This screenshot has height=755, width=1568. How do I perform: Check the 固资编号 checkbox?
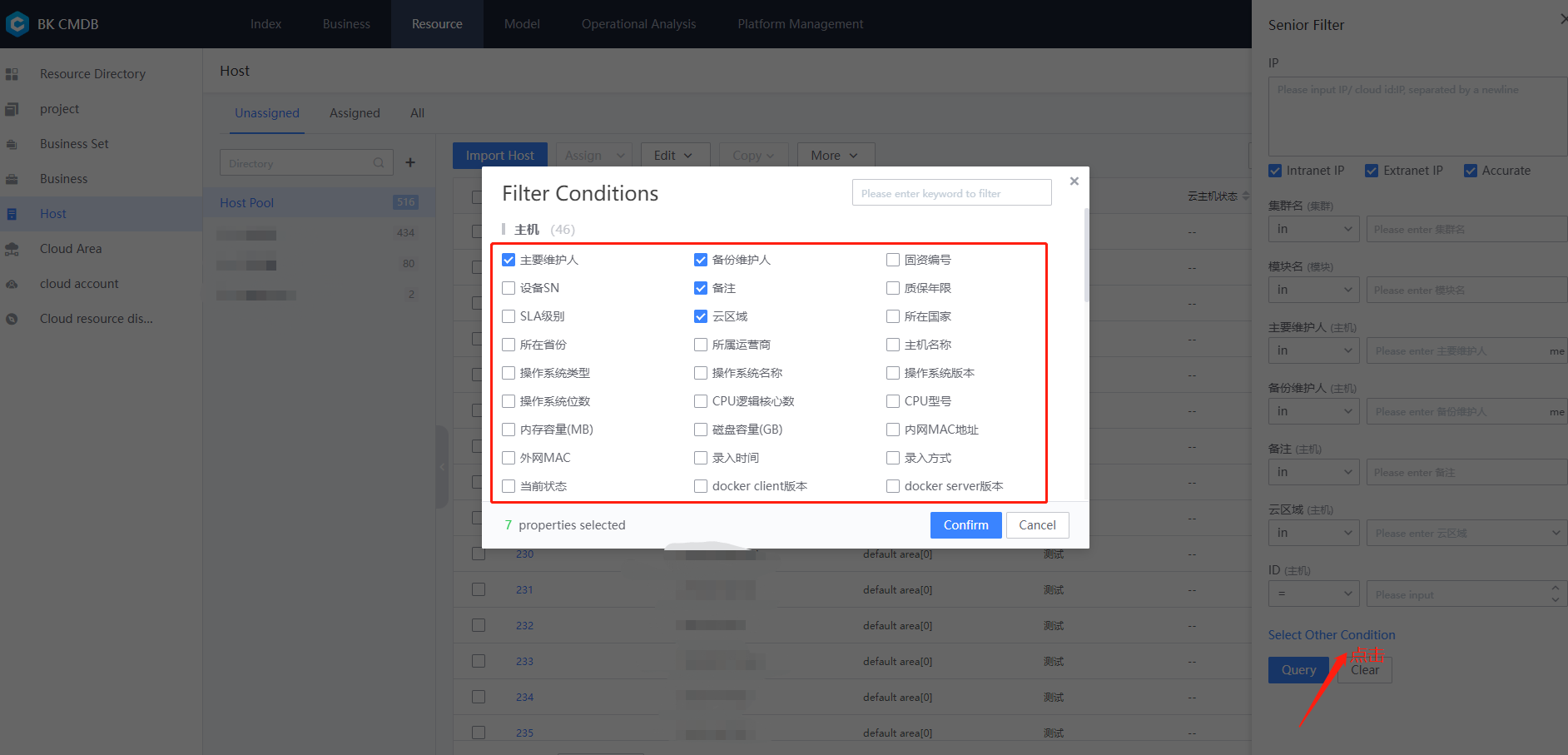pyautogui.click(x=893, y=260)
